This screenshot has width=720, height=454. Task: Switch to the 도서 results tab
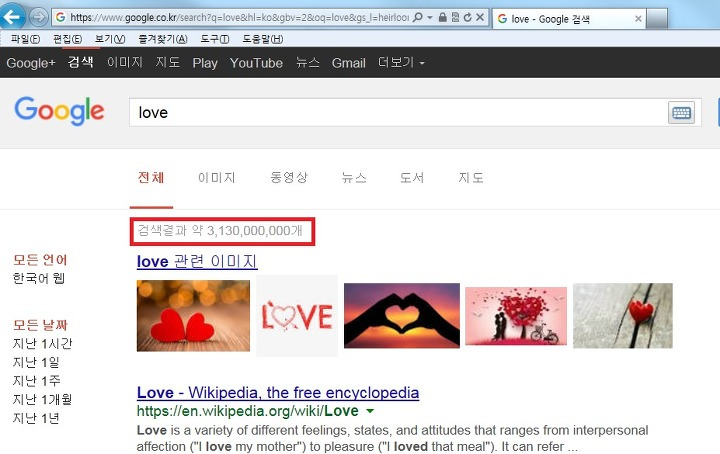[x=412, y=178]
